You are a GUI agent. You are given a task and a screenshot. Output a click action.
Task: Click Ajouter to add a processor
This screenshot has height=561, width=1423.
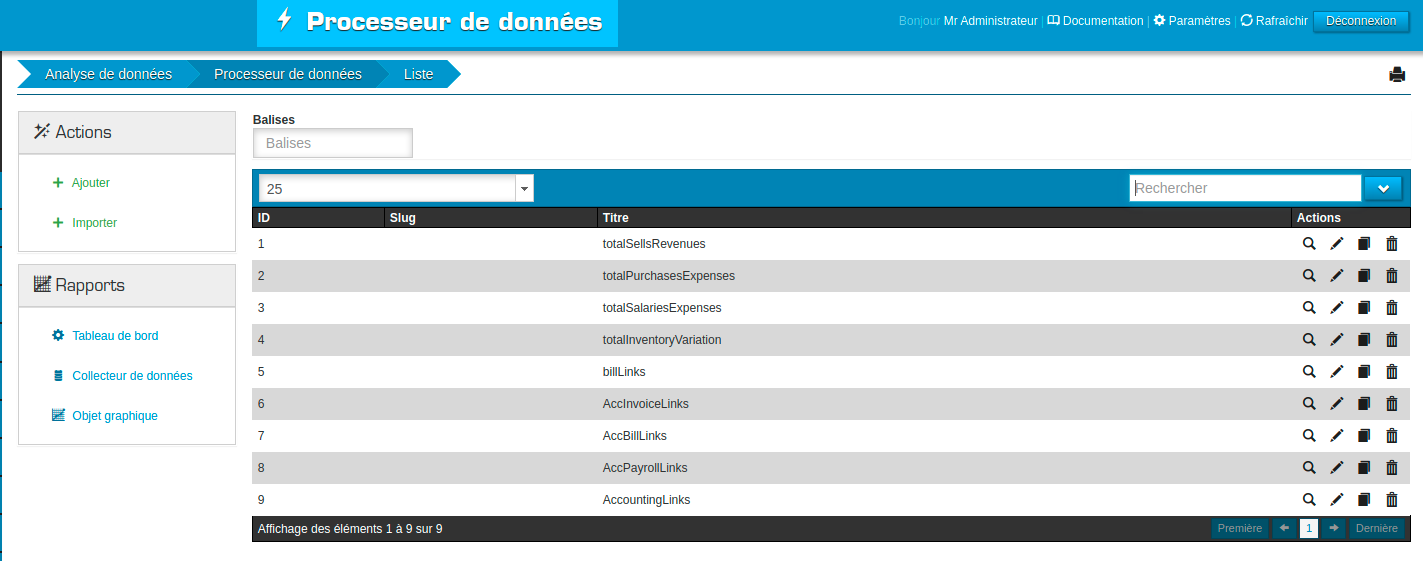coord(90,183)
